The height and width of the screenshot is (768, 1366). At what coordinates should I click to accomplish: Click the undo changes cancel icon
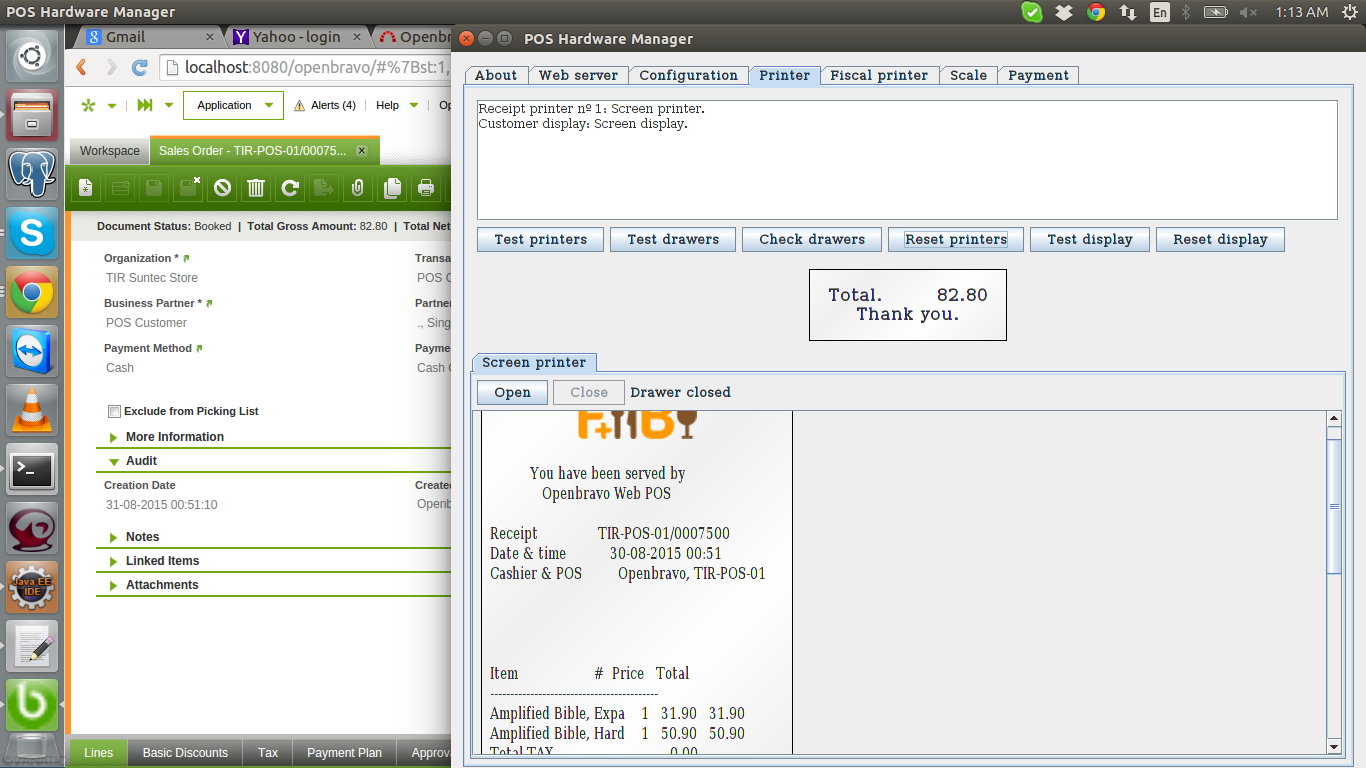pyautogui.click(x=222, y=187)
